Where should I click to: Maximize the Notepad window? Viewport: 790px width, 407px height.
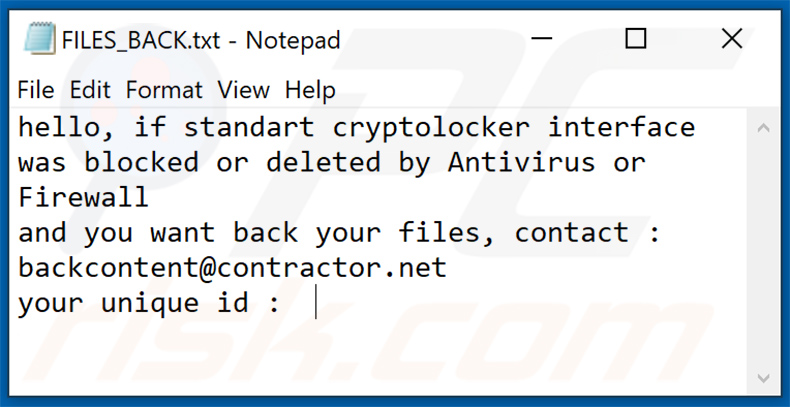coord(636,39)
